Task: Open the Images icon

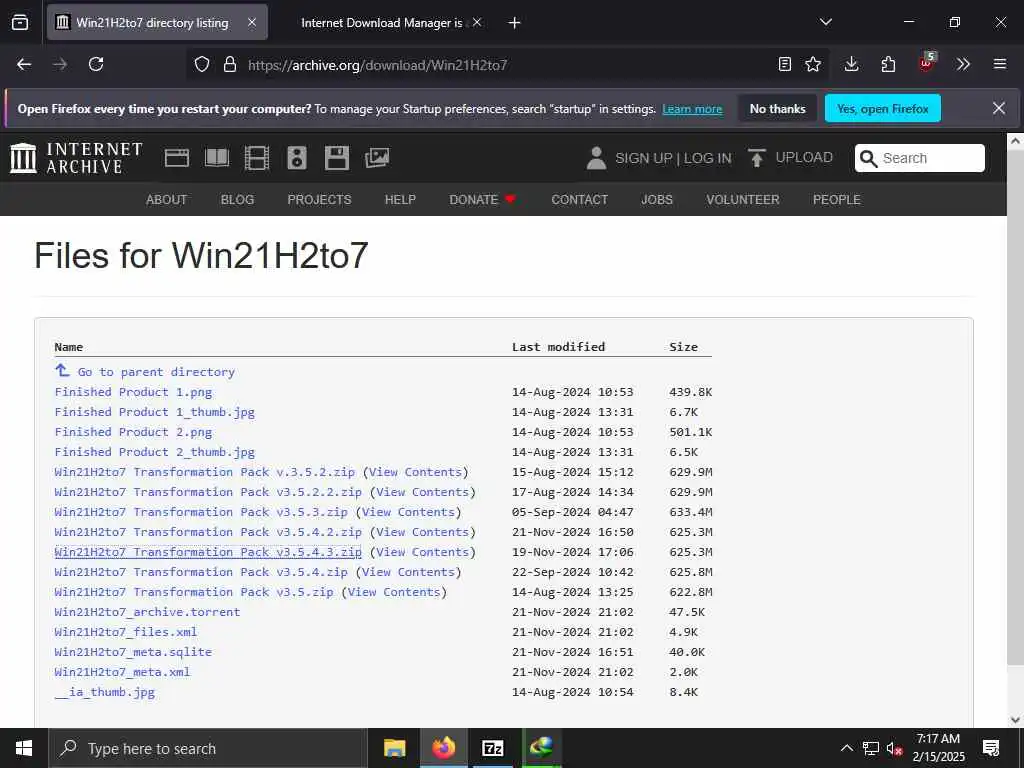Action: coord(377,158)
